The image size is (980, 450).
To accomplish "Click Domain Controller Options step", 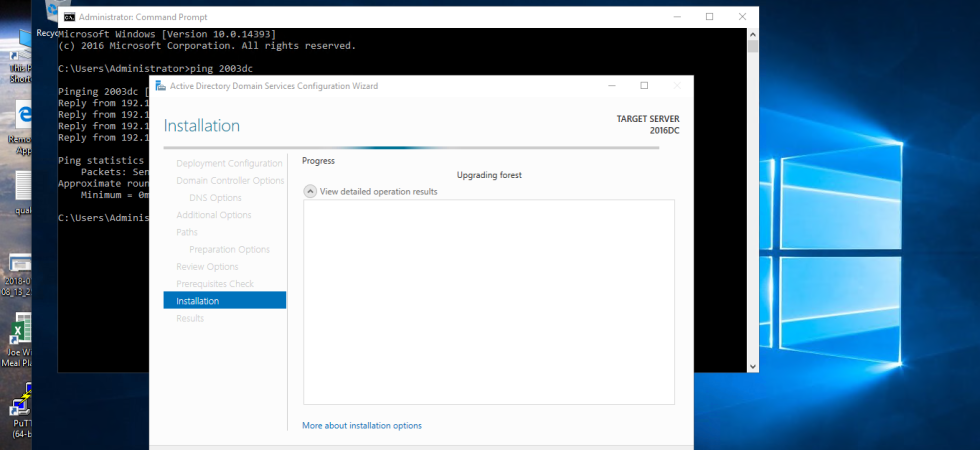I will click(230, 181).
